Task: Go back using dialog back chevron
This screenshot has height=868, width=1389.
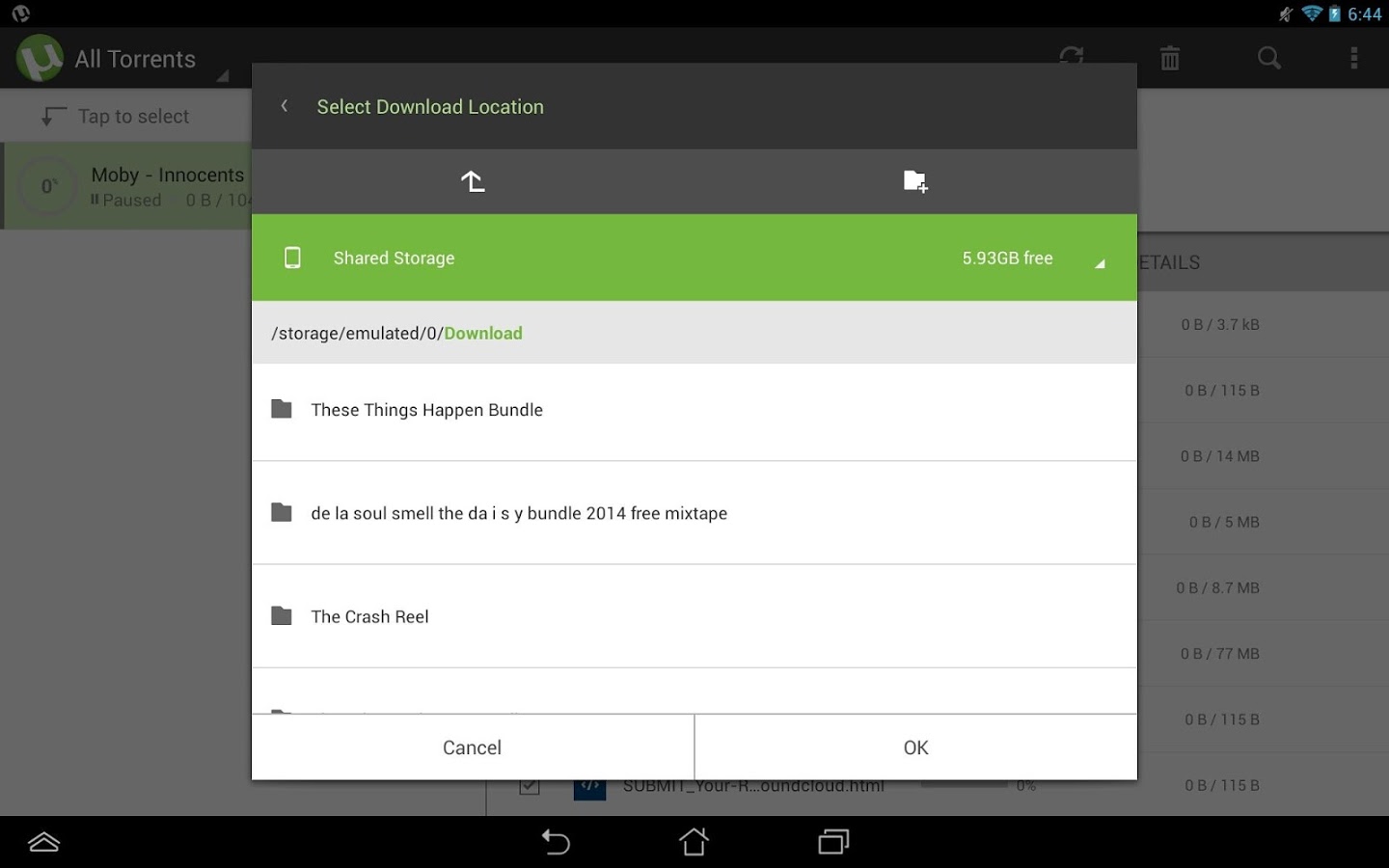Action: (285, 106)
